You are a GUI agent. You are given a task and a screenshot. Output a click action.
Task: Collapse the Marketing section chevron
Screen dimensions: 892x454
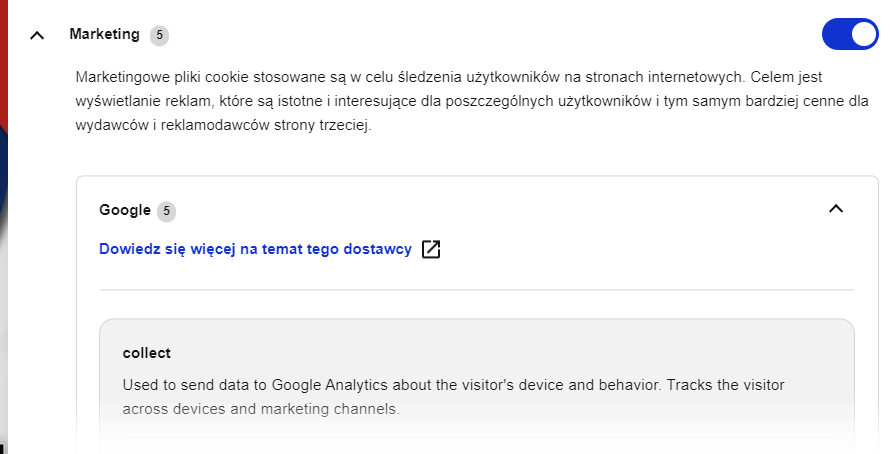pos(37,35)
